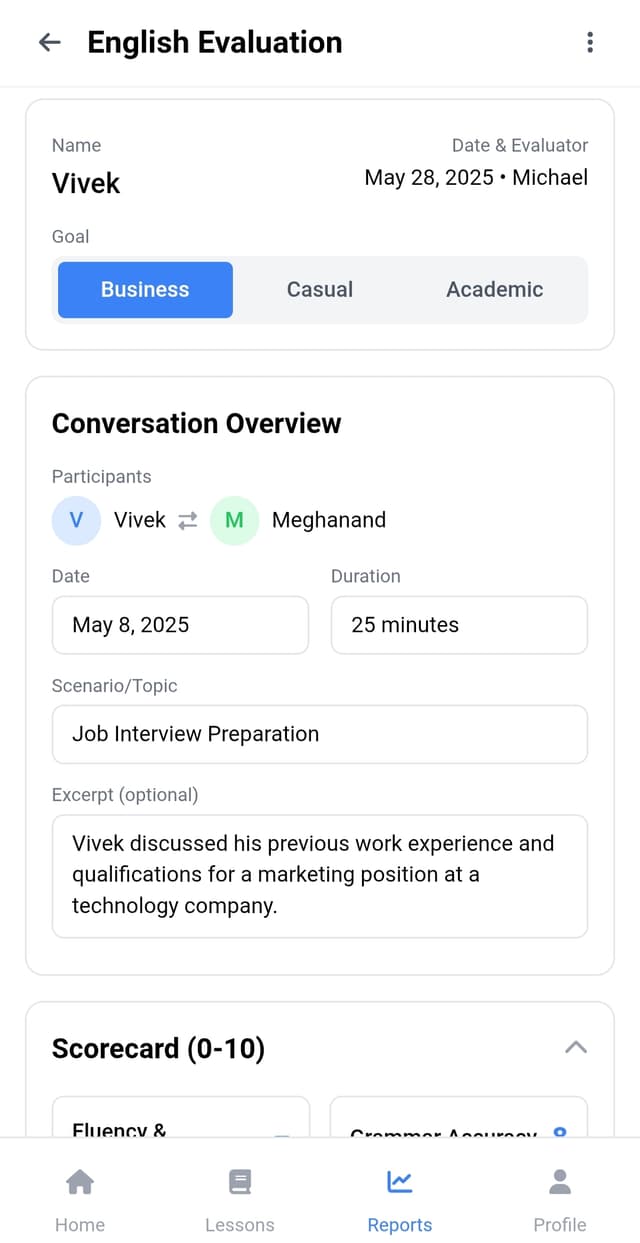Edit the Job Interview Preparation topic field

(320, 734)
